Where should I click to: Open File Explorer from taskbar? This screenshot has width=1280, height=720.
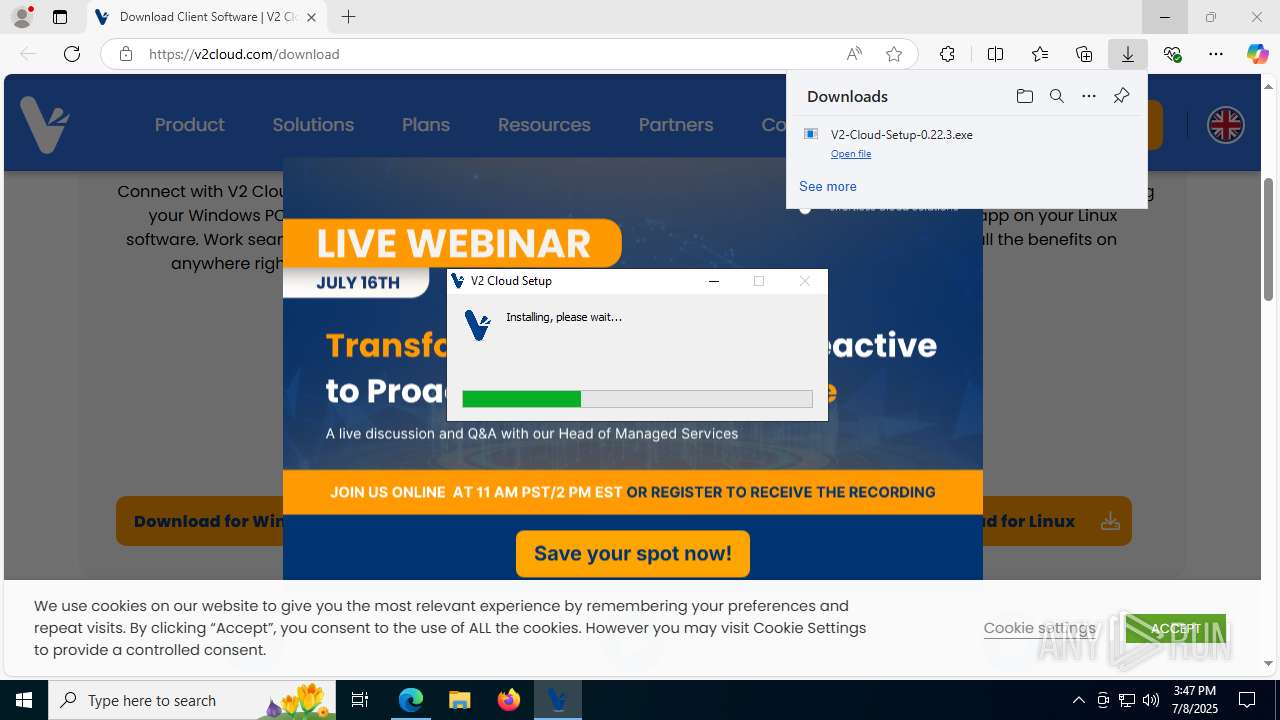(x=459, y=700)
